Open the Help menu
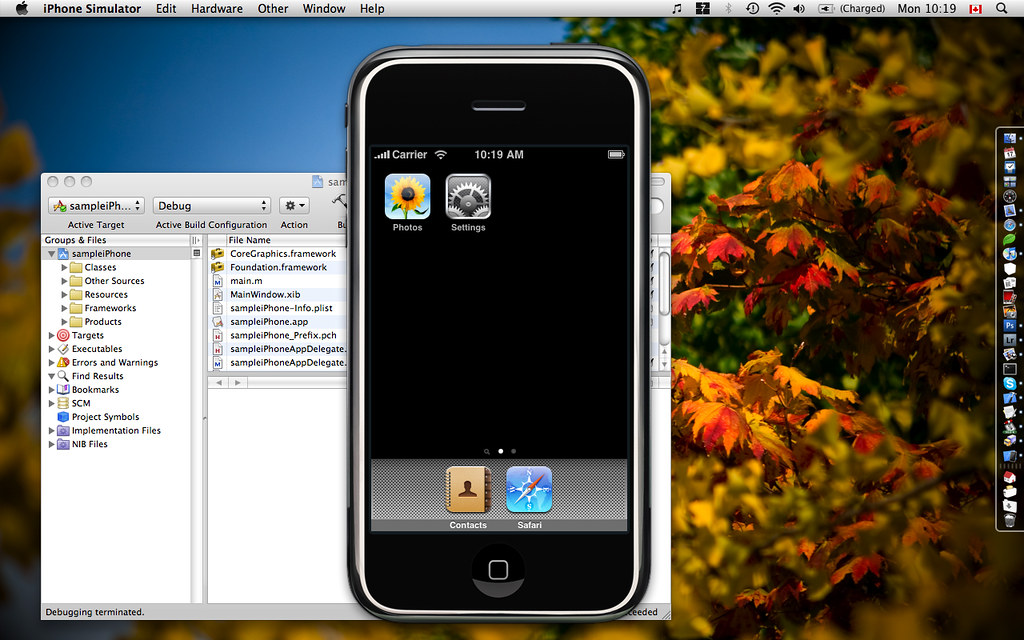 [x=372, y=8]
